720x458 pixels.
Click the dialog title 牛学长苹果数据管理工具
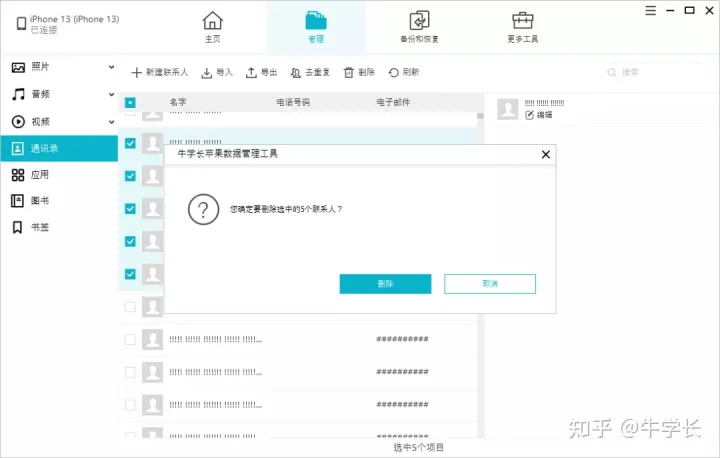tap(228, 154)
